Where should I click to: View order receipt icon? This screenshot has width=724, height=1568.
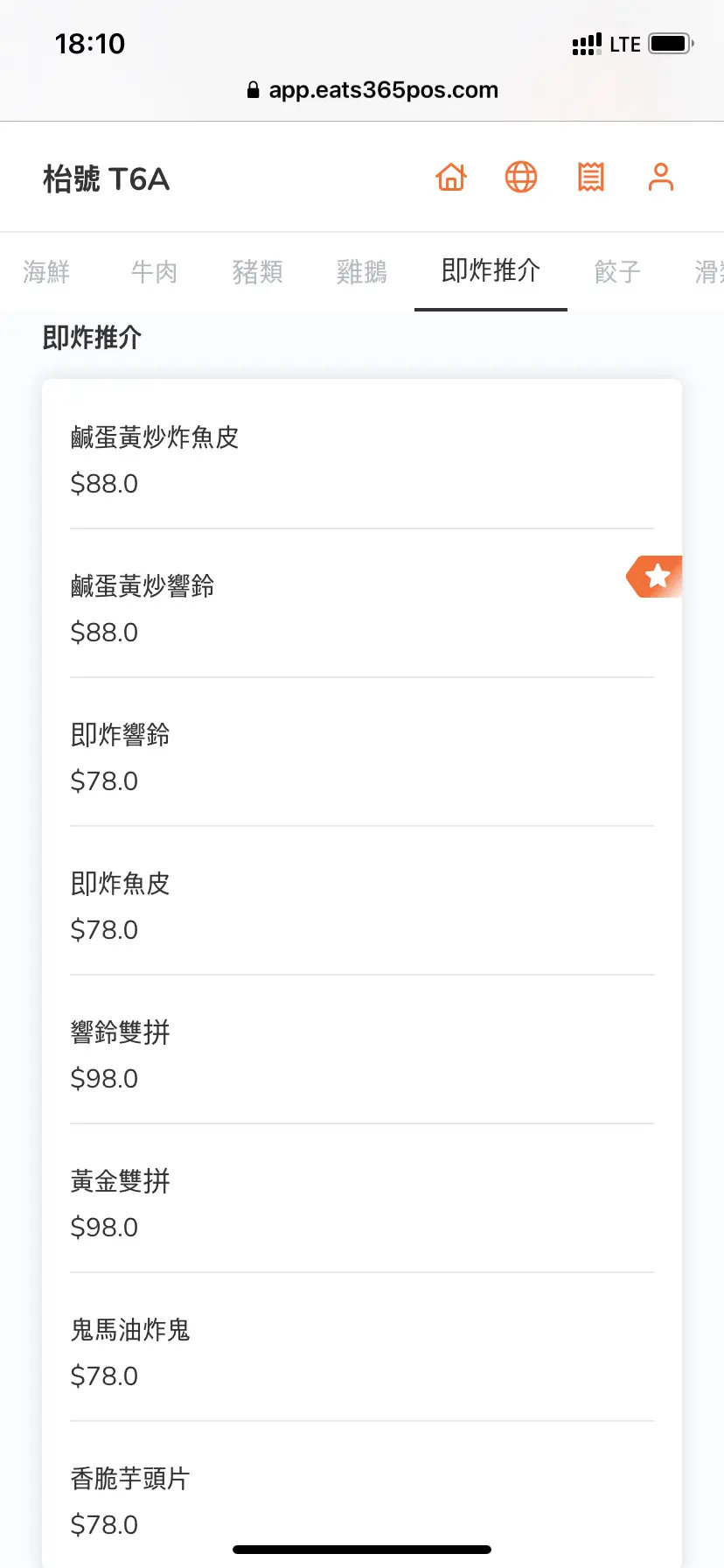(x=591, y=178)
